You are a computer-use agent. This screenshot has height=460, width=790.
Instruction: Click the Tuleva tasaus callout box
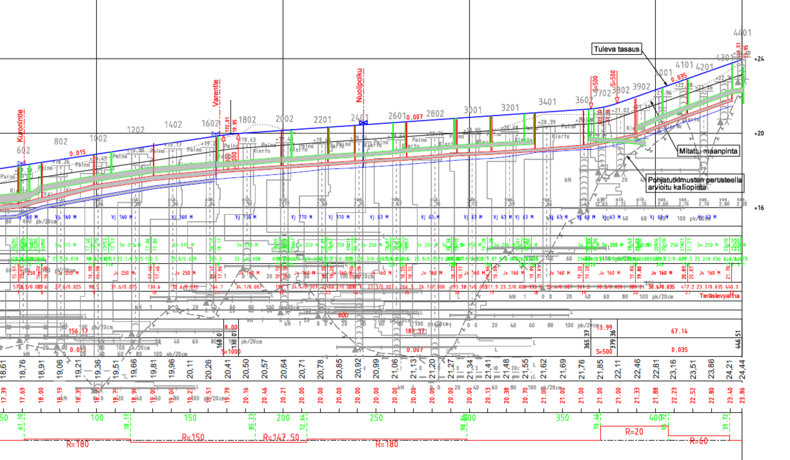(613, 48)
